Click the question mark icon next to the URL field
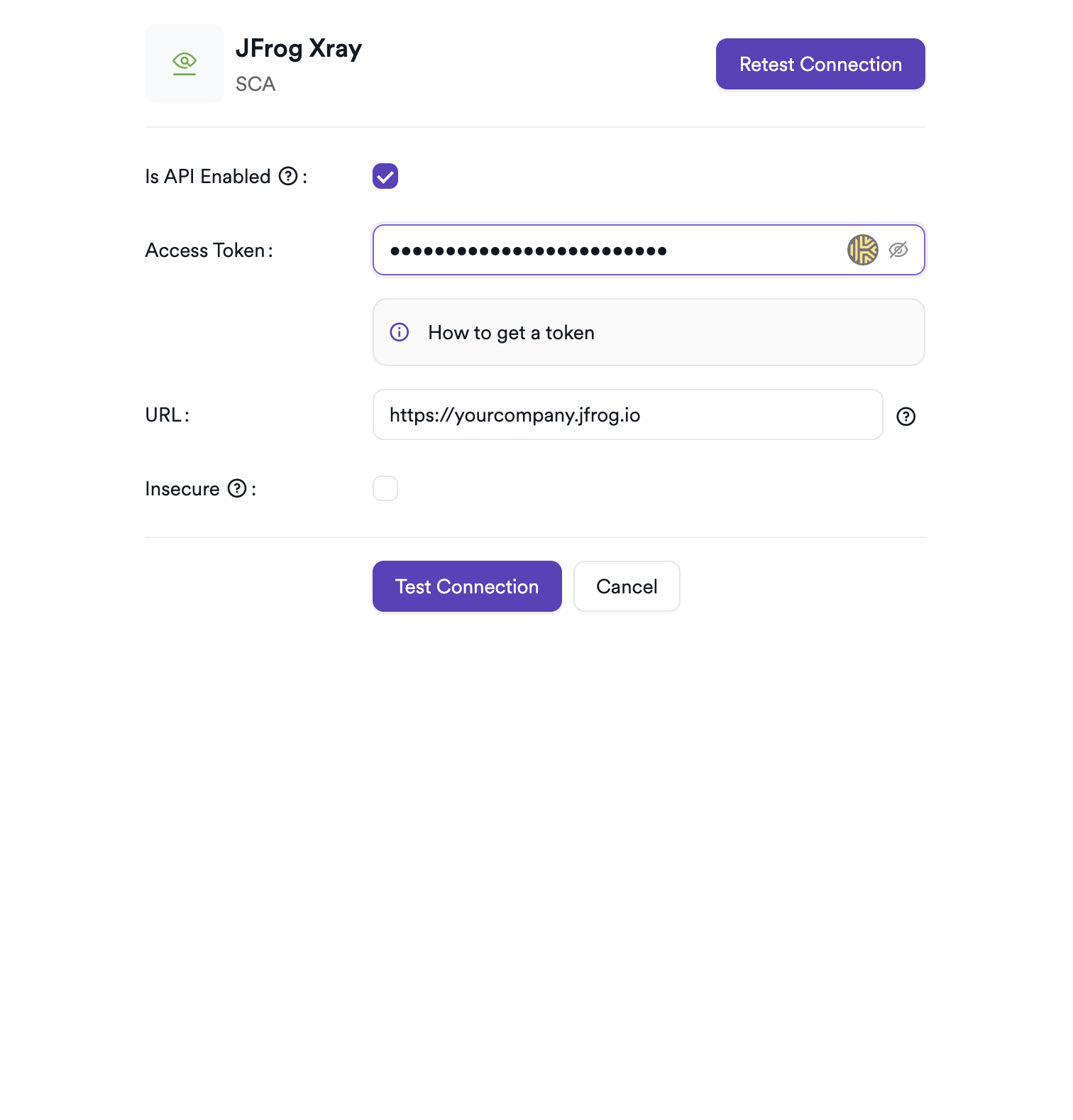The width and height of the screenshot is (1073, 1120). coord(906,417)
